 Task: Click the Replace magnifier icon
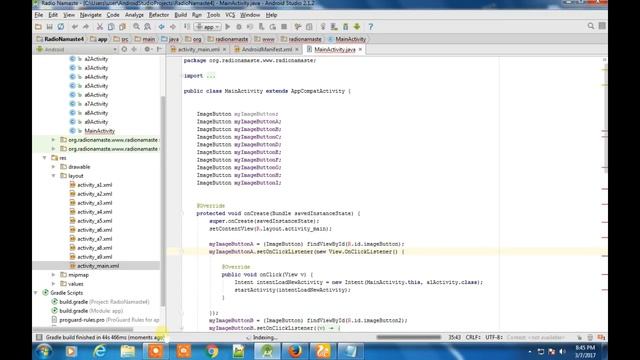pyautogui.click(x=147, y=27)
